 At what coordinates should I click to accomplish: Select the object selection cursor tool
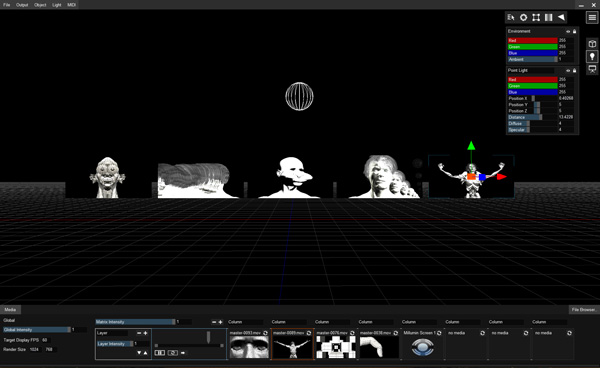[511, 17]
